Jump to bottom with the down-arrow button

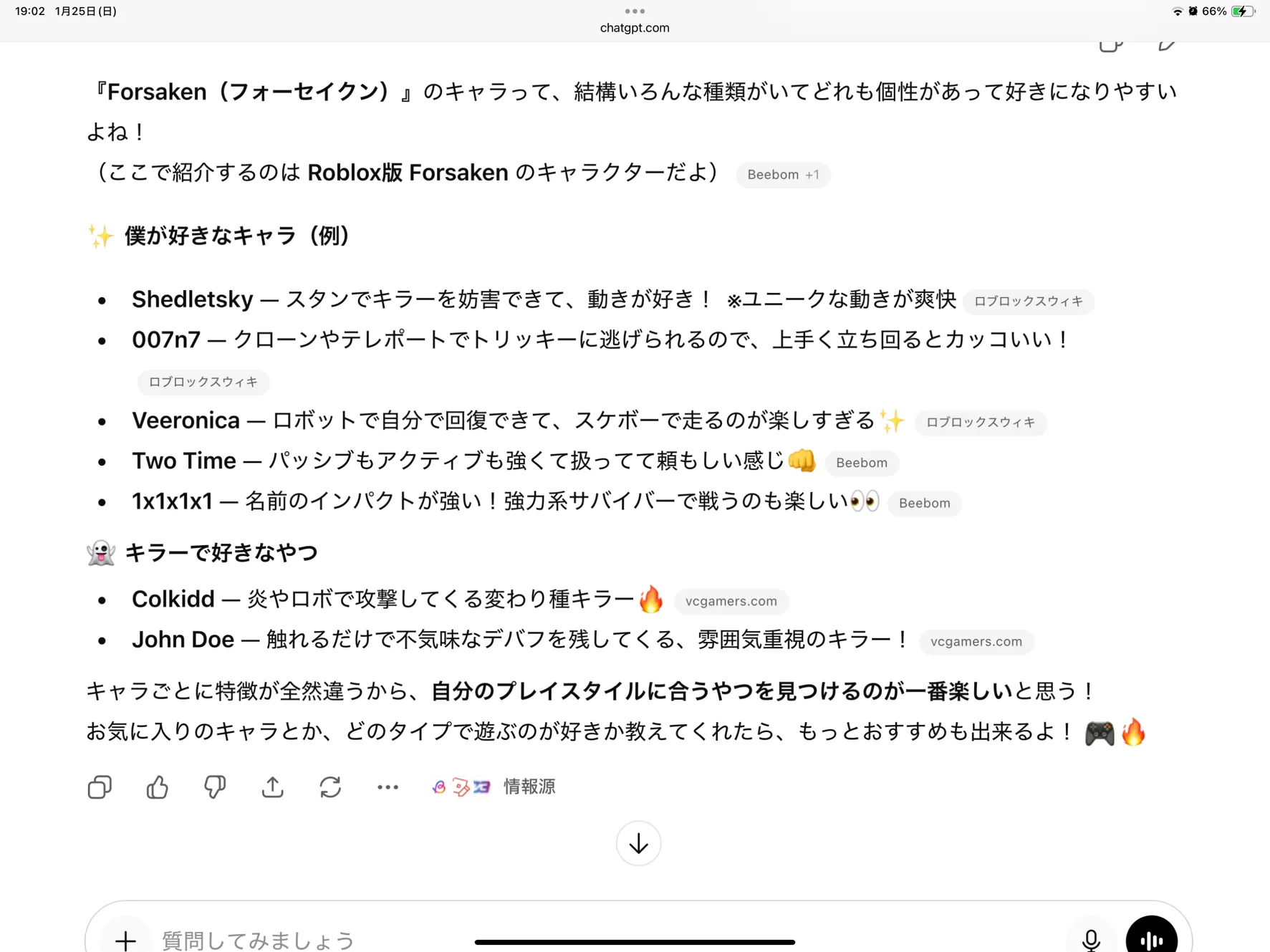point(638,844)
